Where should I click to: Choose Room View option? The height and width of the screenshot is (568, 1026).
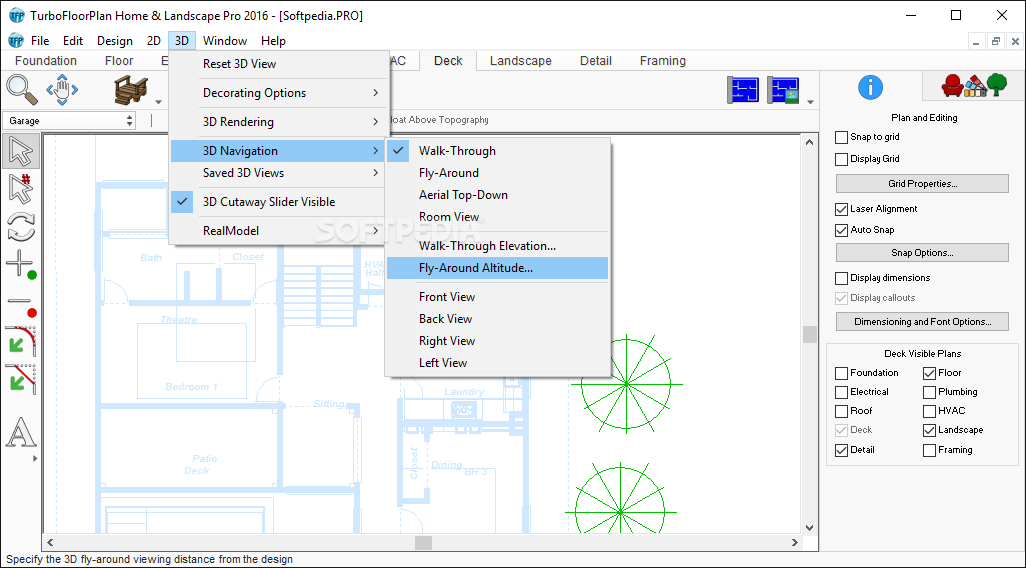point(497,217)
